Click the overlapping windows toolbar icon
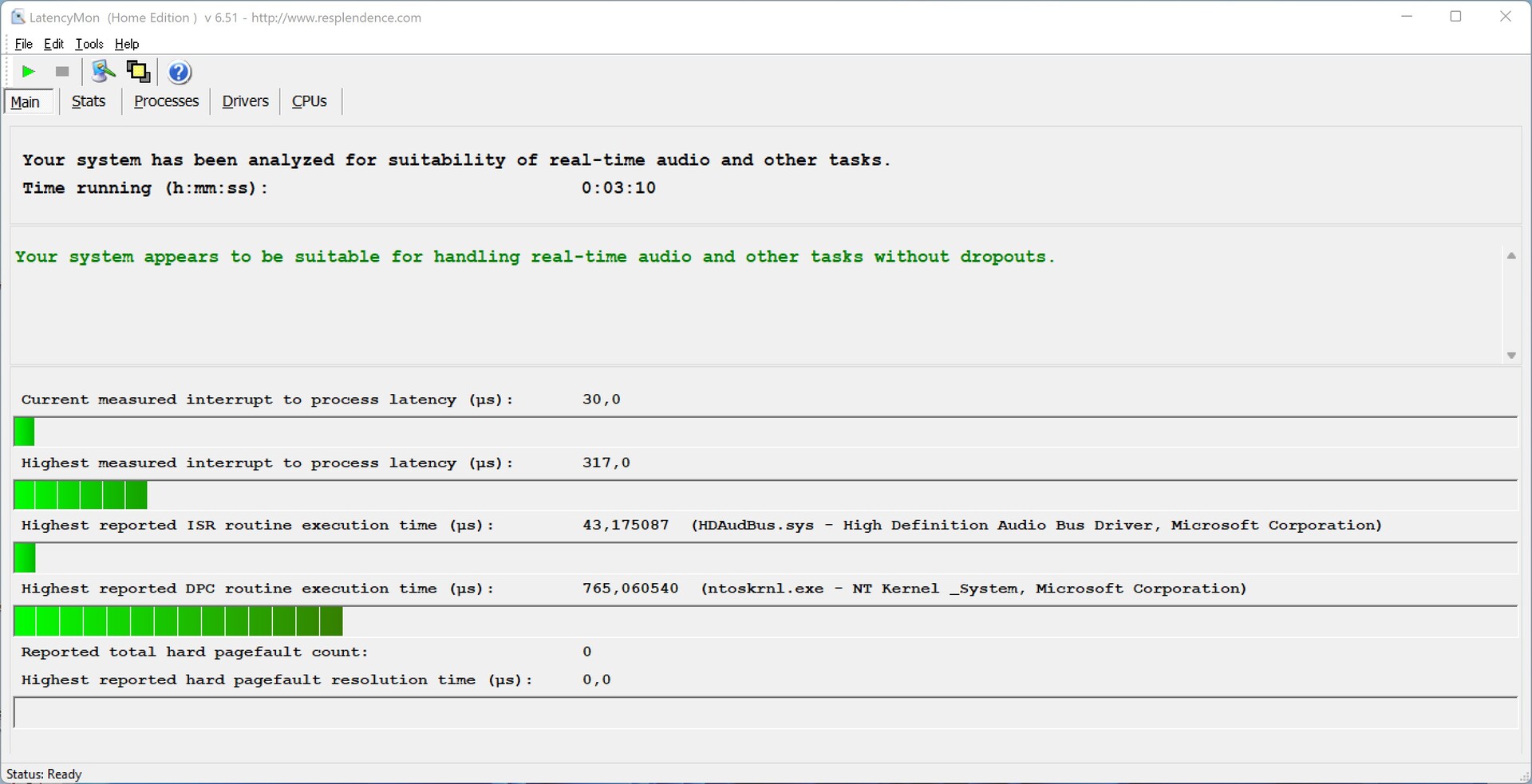Screen dimensions: 1532x784 pos(138,72)
